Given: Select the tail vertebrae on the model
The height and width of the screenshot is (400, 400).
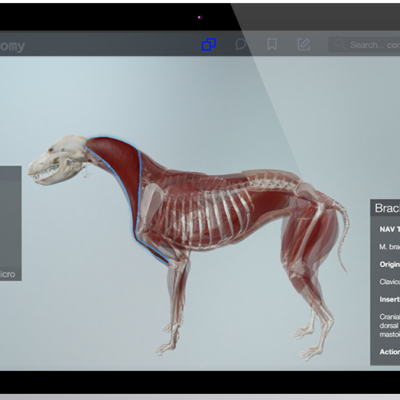Looking at the screenshot, I should tap(343, 233).
